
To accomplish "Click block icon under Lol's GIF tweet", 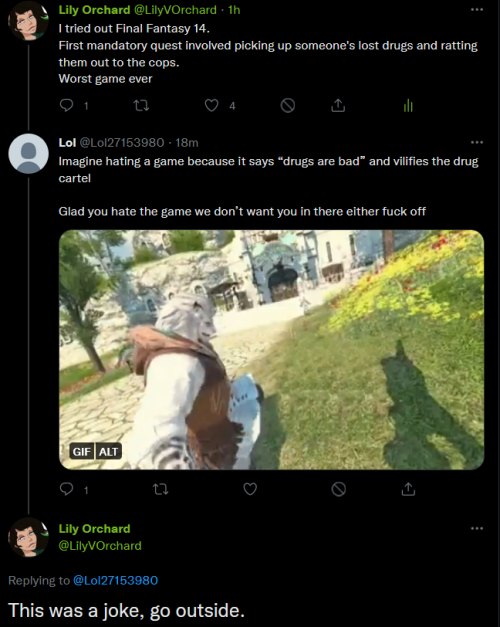I will (x=338, y=489).
